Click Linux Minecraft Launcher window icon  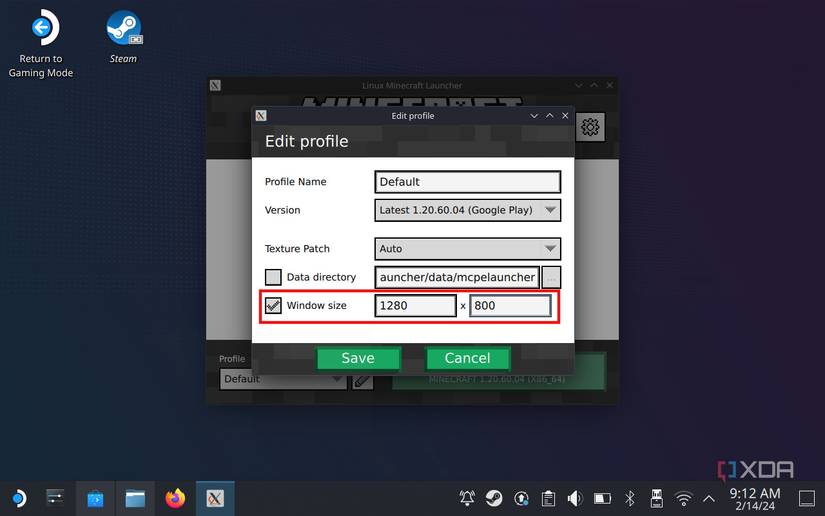215,85
